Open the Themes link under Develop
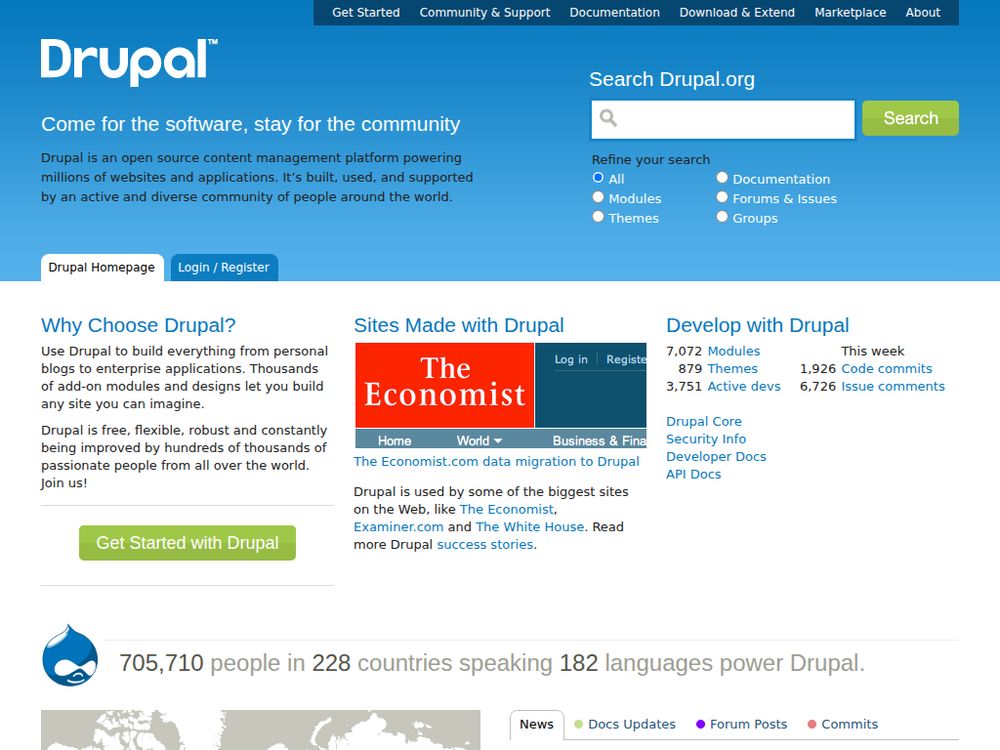The image size is (1000, 750). [x=733, y=369]
